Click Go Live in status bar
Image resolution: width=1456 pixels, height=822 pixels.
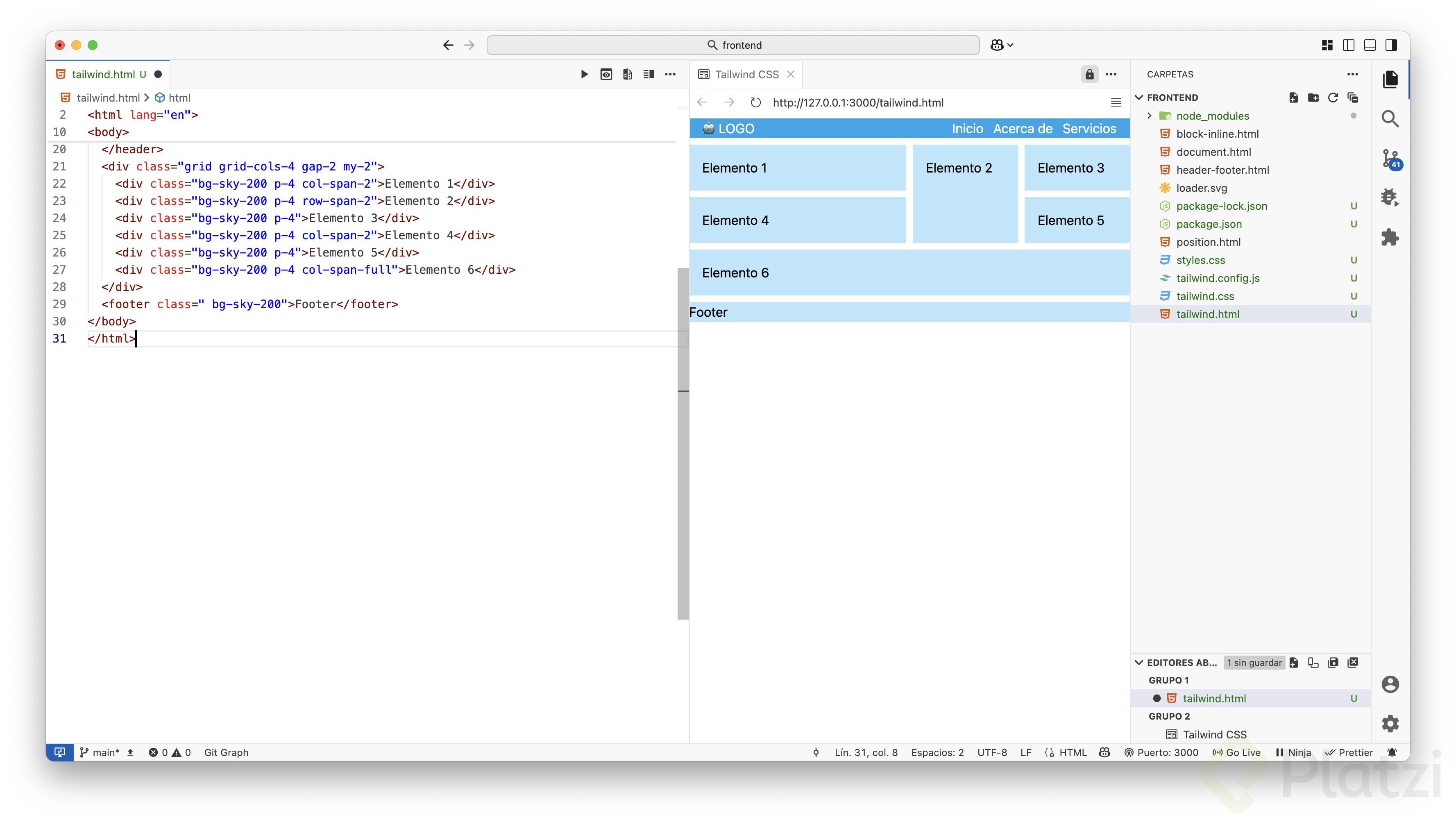[x=1237, y=752]
